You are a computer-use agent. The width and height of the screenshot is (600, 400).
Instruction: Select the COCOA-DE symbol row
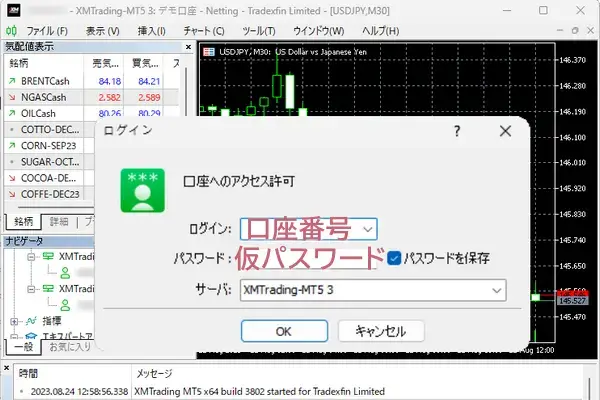[x=49, y=178]
